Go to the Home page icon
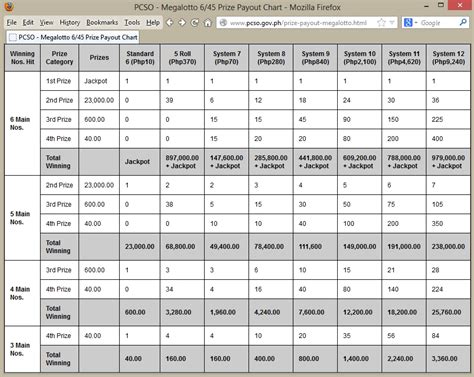Image resolution: width=474 pixels, height=377 pixels. [x=208, y=23]
